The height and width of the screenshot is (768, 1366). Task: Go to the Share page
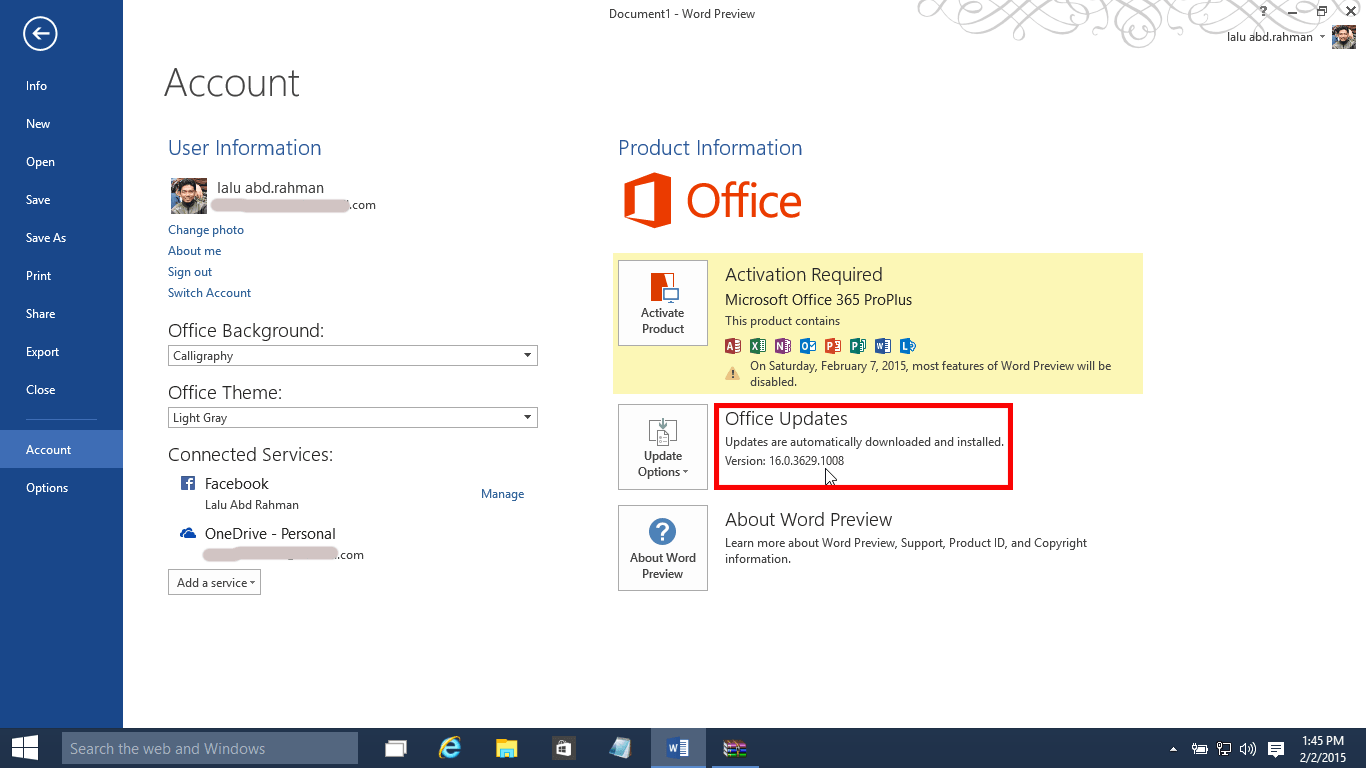(x=61, y=314)
